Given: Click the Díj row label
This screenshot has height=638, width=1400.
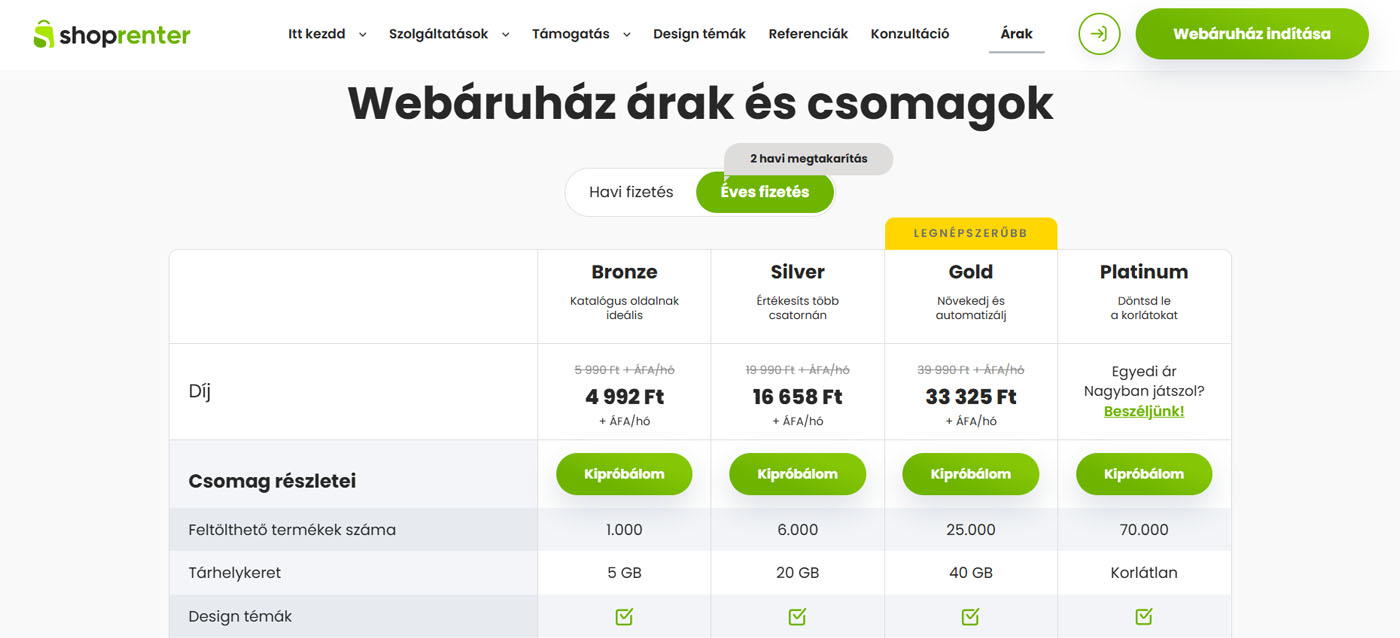Looking at the screenshot, I should click(199, 391).
